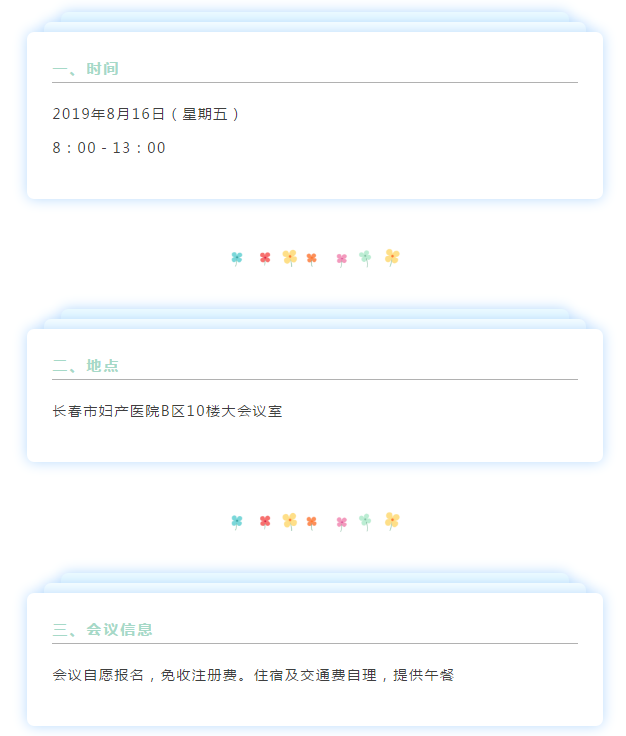Viewport: 626px width, 736px height.
Task: Select the 三、会议信息 section heading
Action: [102, 629]
